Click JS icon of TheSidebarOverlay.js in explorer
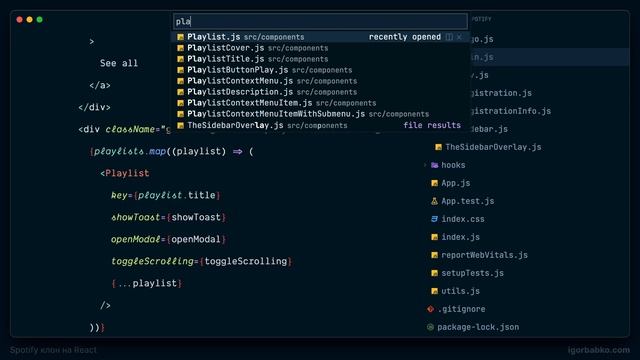 pos(438,147)
